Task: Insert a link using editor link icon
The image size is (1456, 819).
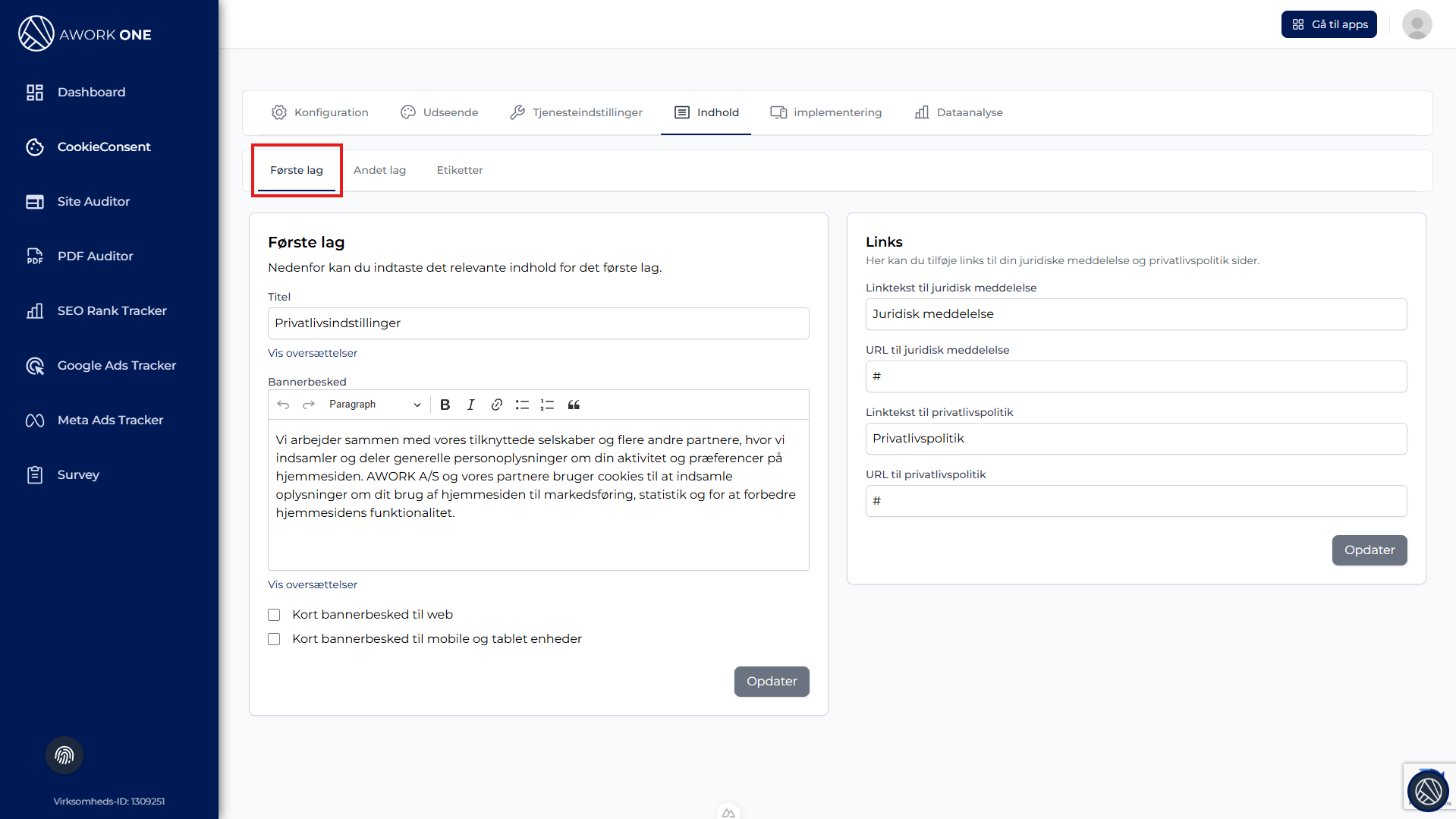Action: tap(497, 405)
